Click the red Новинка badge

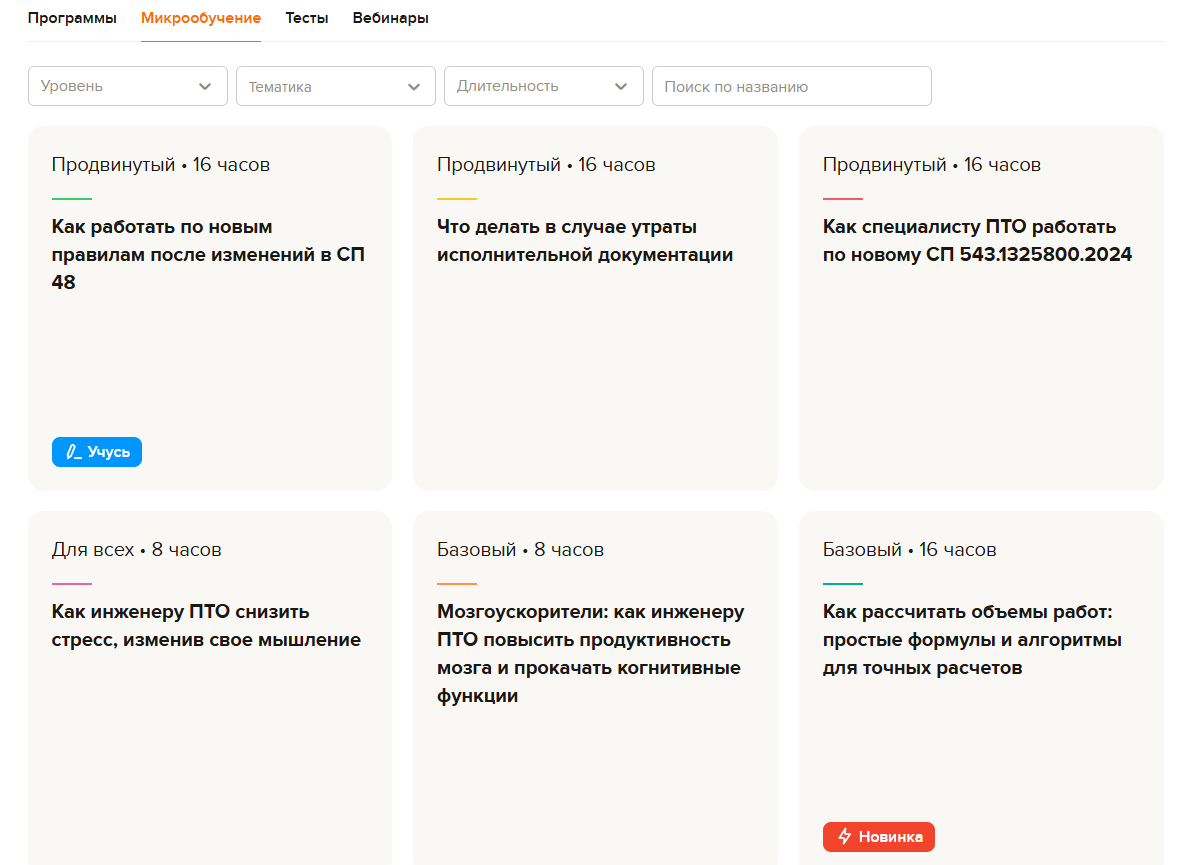(879, 836)
